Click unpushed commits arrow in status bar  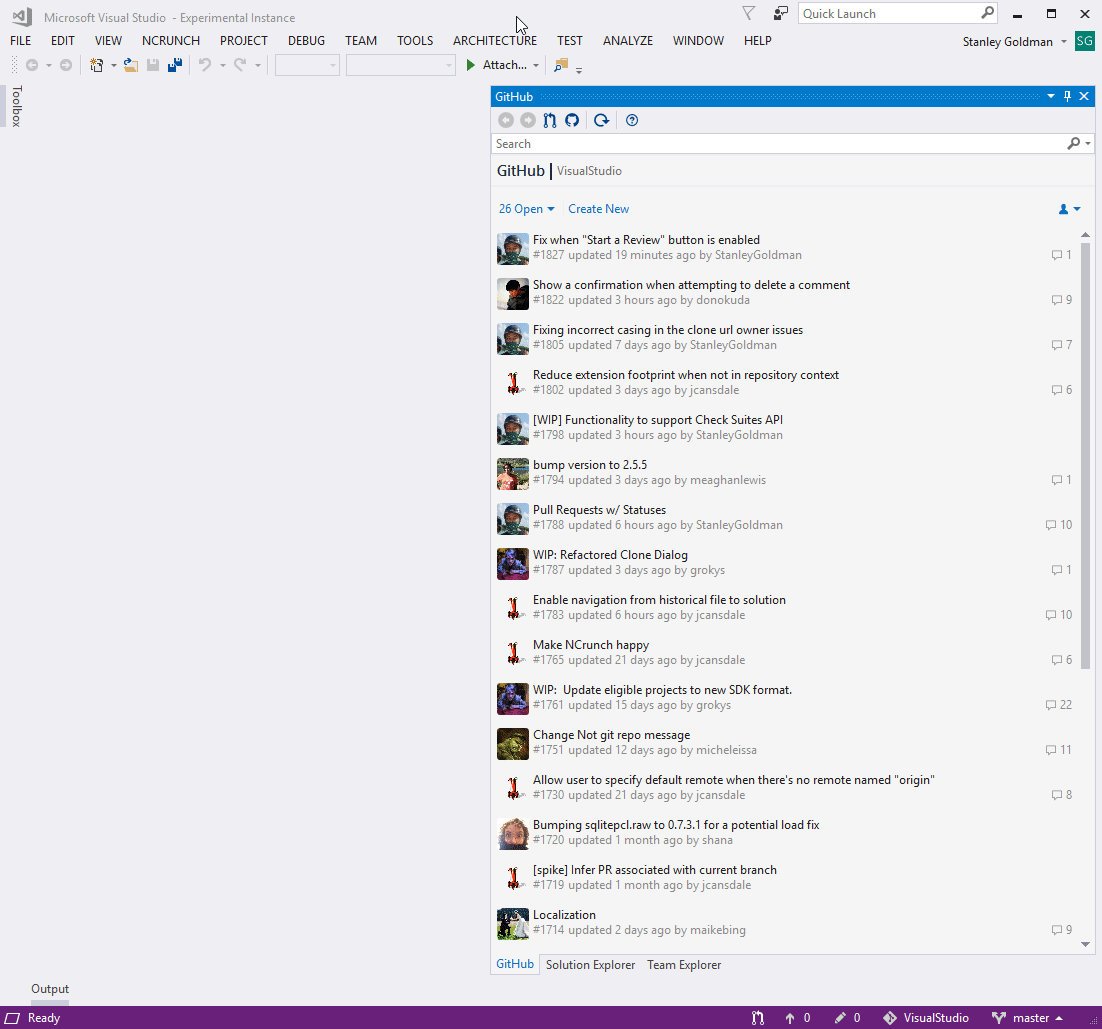click(790, 1018)
